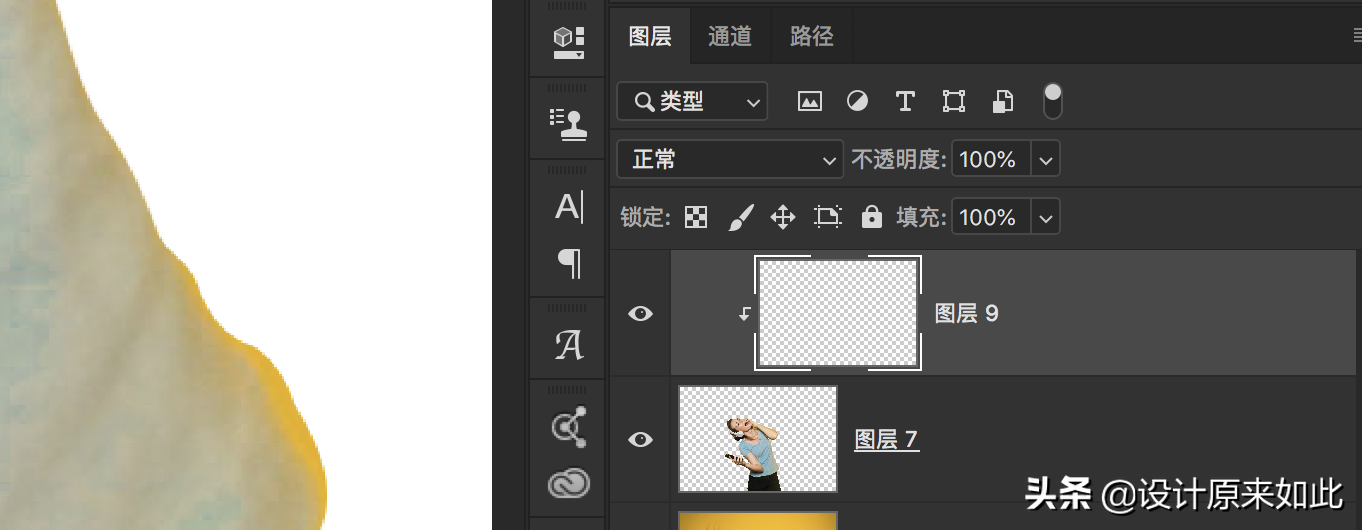
Task: Filter layers by smart objects
Action: (x=1002, y=101)
